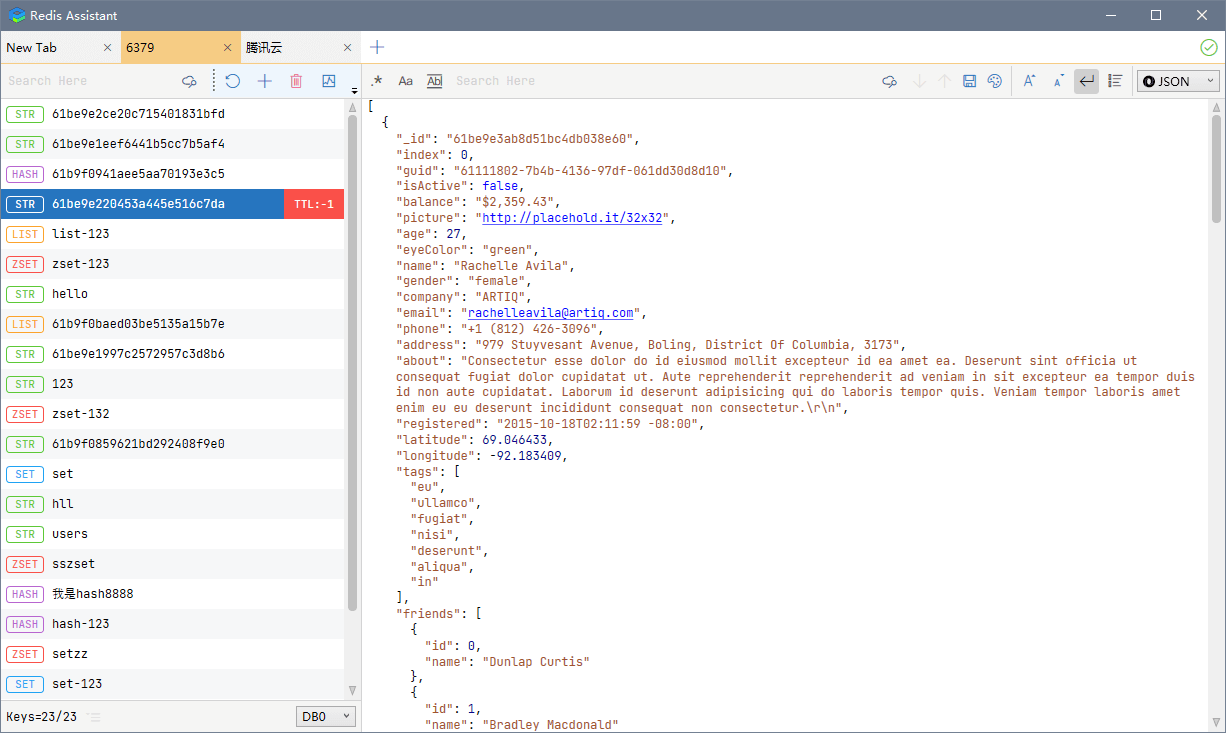Save the value with the disk icon
The width and height of the screenshot is (1226, 733).
[969, 81]
